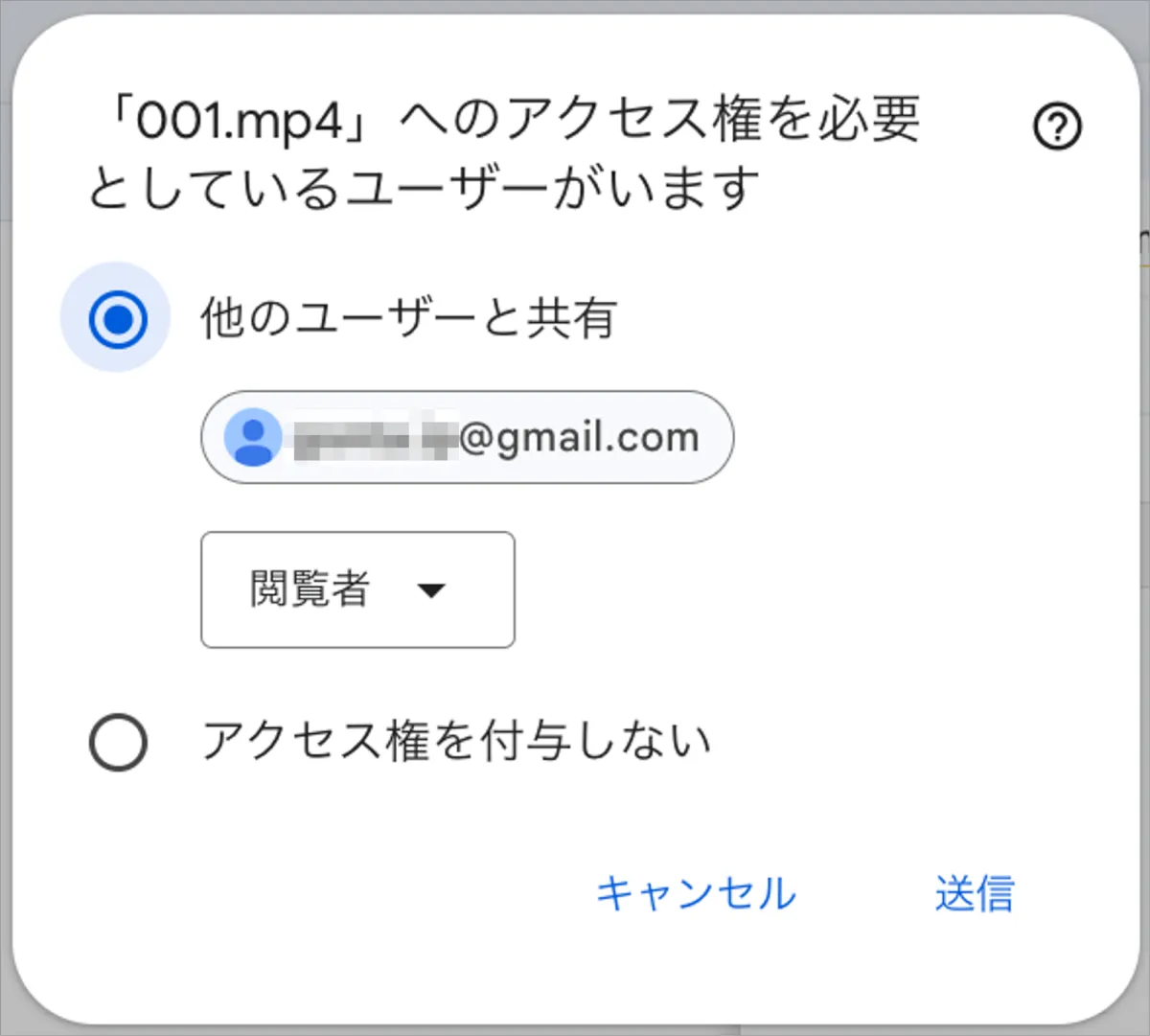Click the blurred username in the email chip

pos(374,440)
